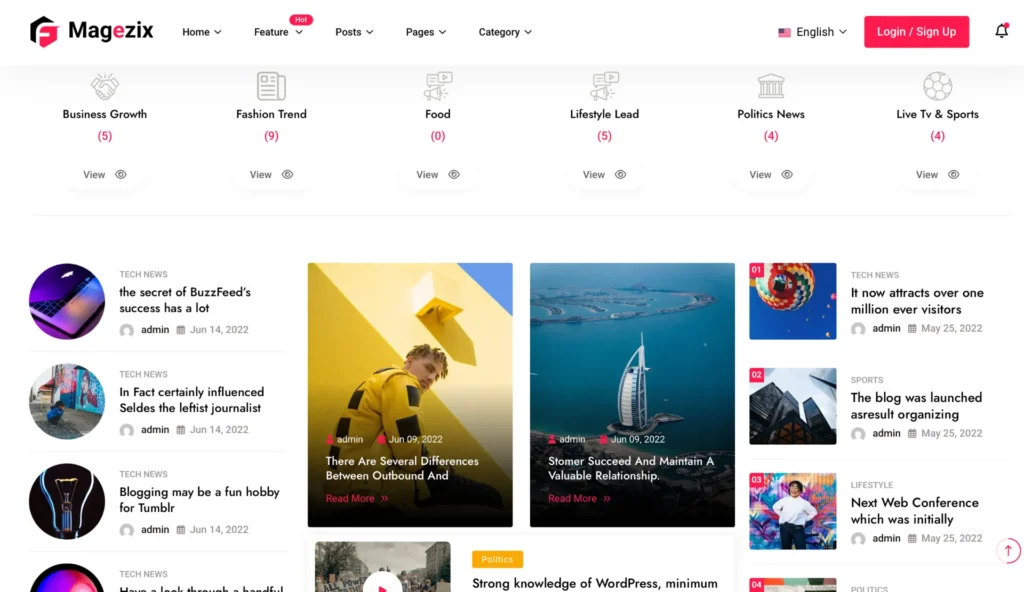
Task: Open the English language dropdown
Action: 812,32
